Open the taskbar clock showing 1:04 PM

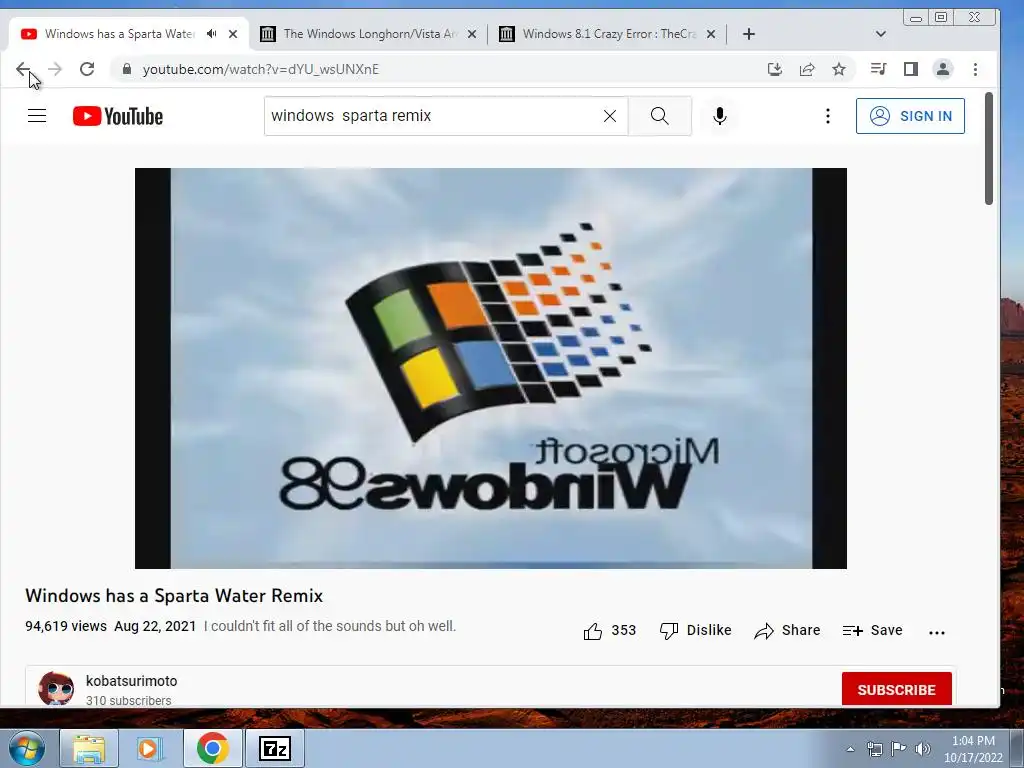973,749
